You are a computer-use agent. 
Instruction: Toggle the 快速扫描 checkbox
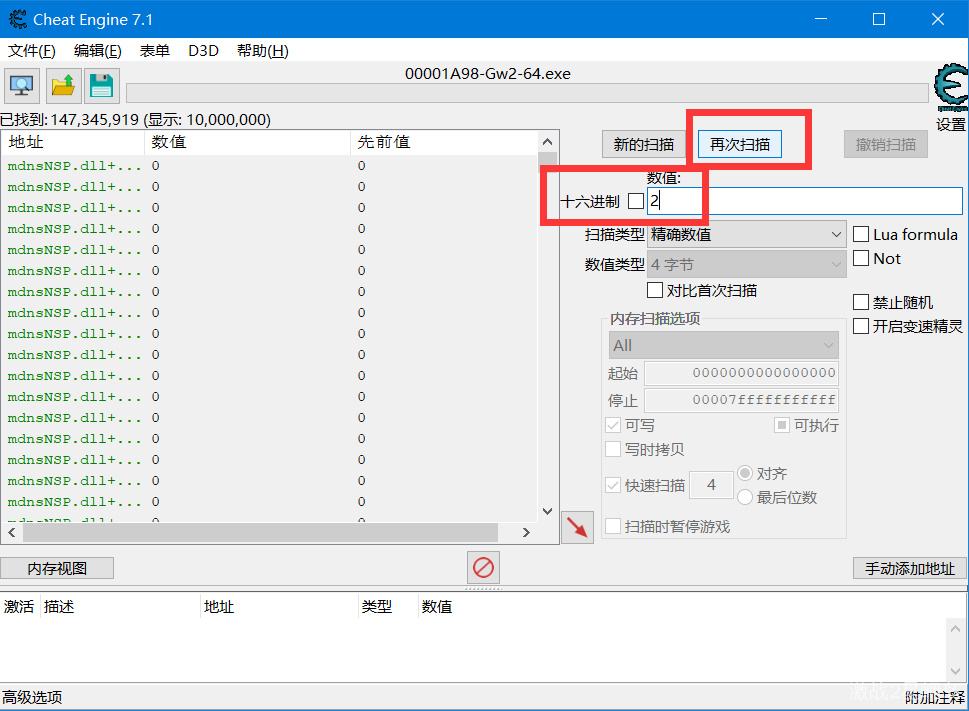(613, 486)
